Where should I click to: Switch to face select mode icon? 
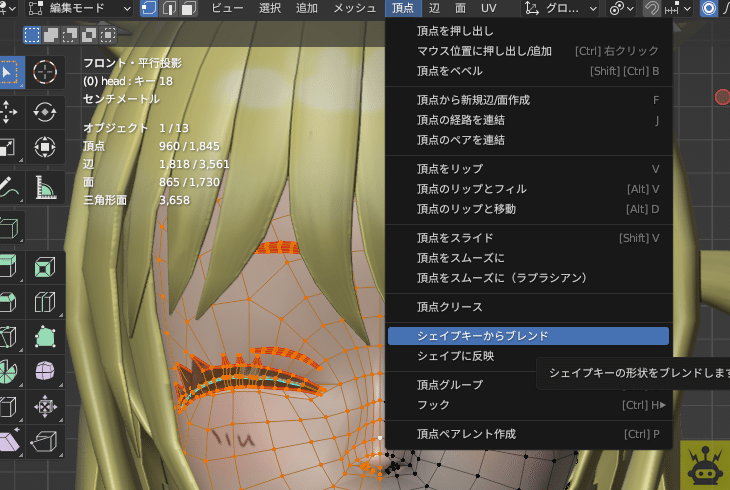click(189, 8)
